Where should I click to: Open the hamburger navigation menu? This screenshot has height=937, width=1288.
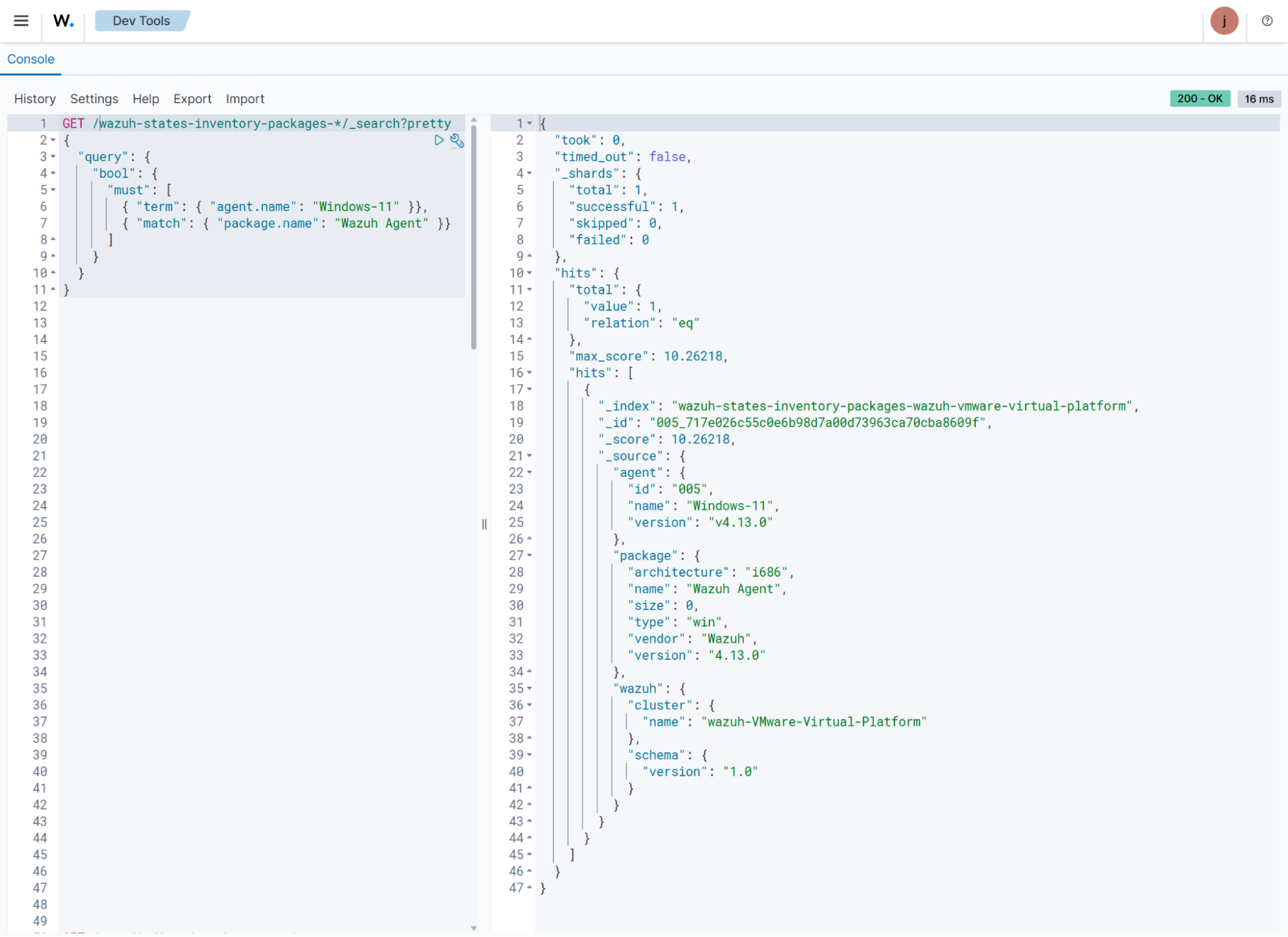pyautogui.click(x=21, y=21)
